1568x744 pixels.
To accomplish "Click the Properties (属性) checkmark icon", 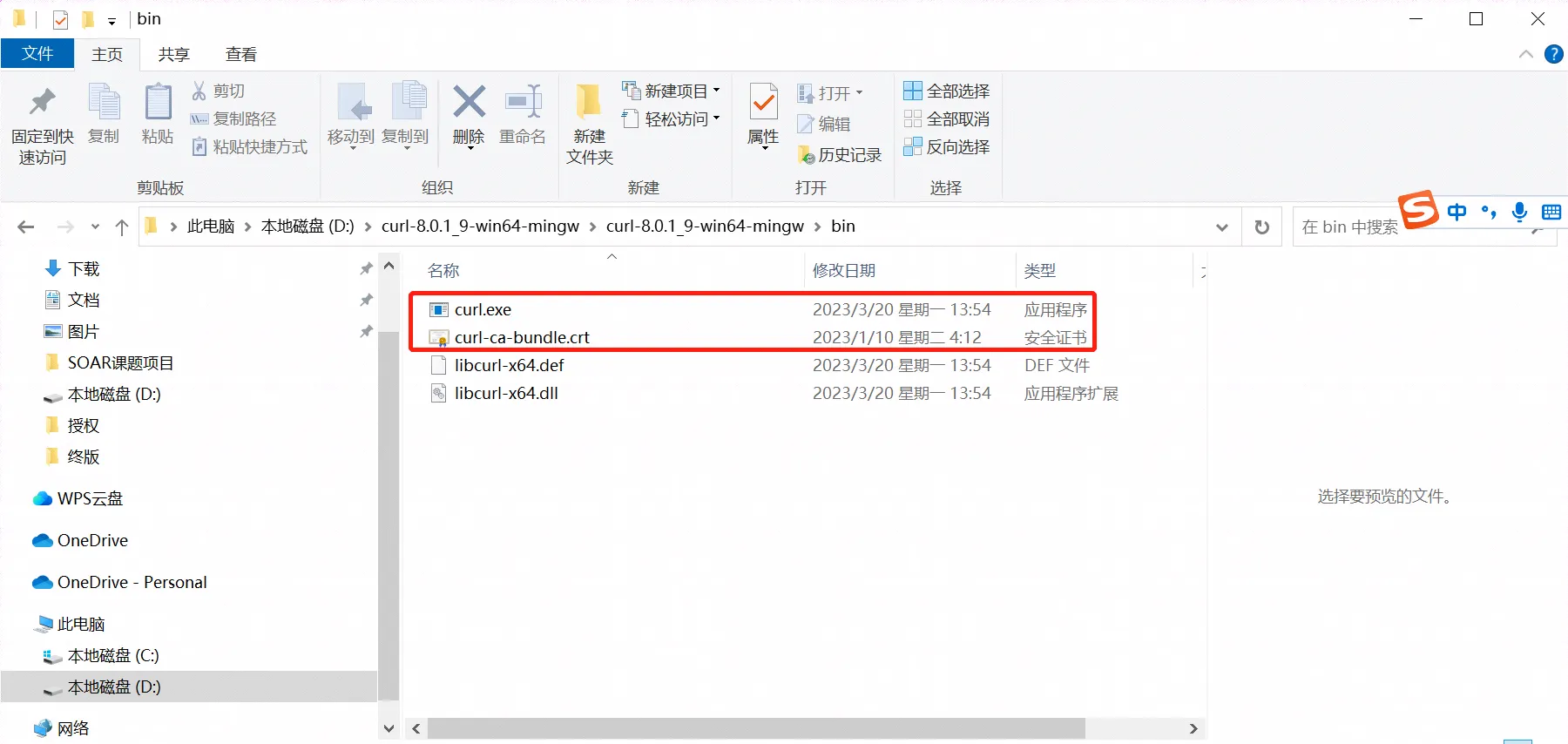I will coord(763,104).
